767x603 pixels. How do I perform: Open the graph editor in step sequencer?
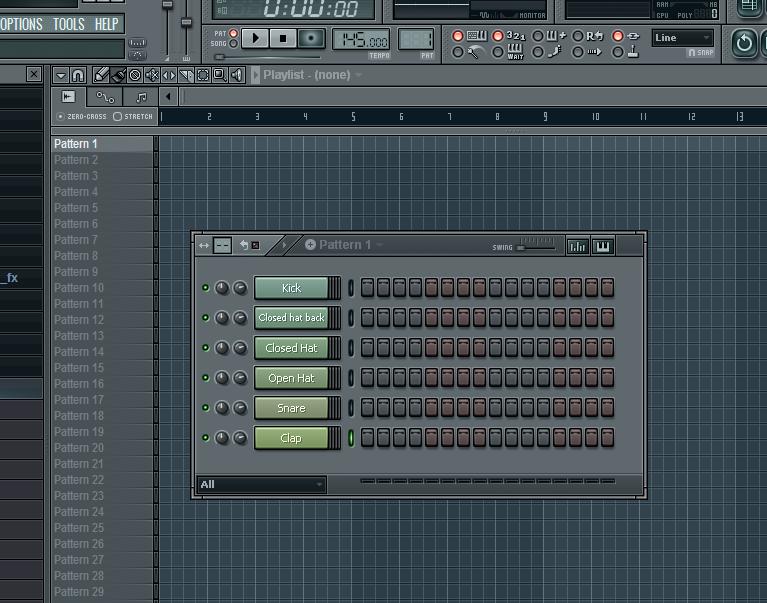(578, 245)
